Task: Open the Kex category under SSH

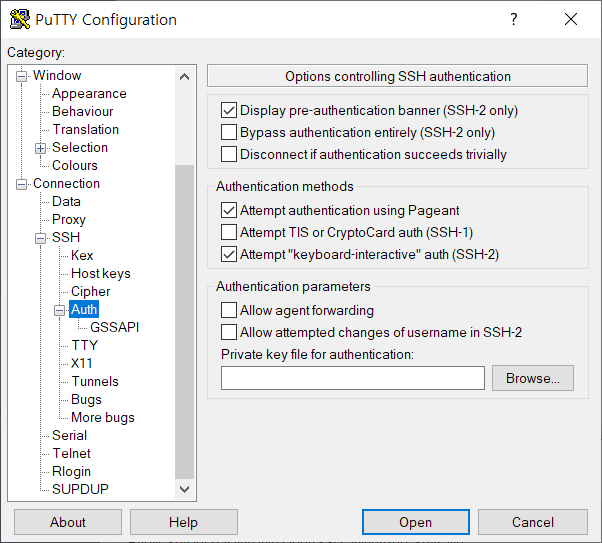Action: tap(82, 255)
